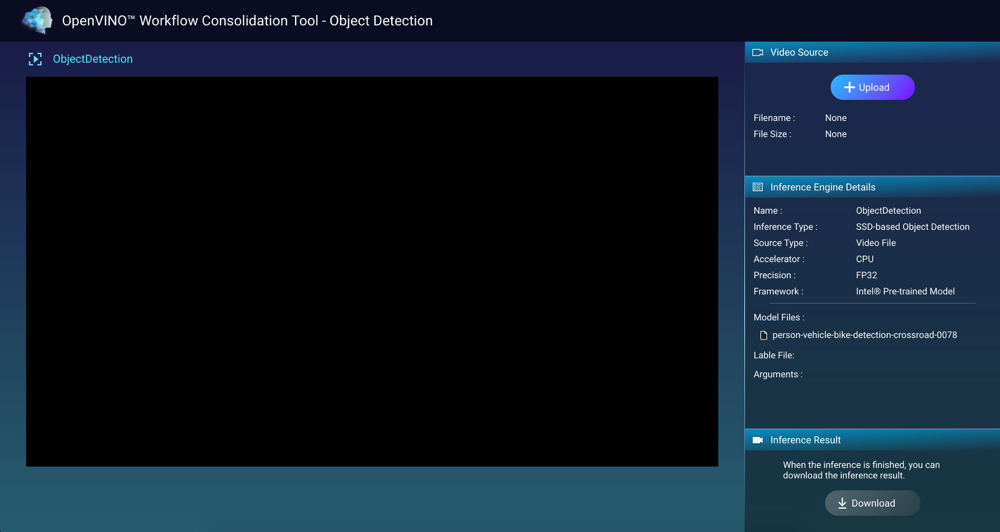Click the OpenVINO Workflow Consolidation Tool title
The image size is (1000, 532).
pyautogui.click(x=247, y=20)
